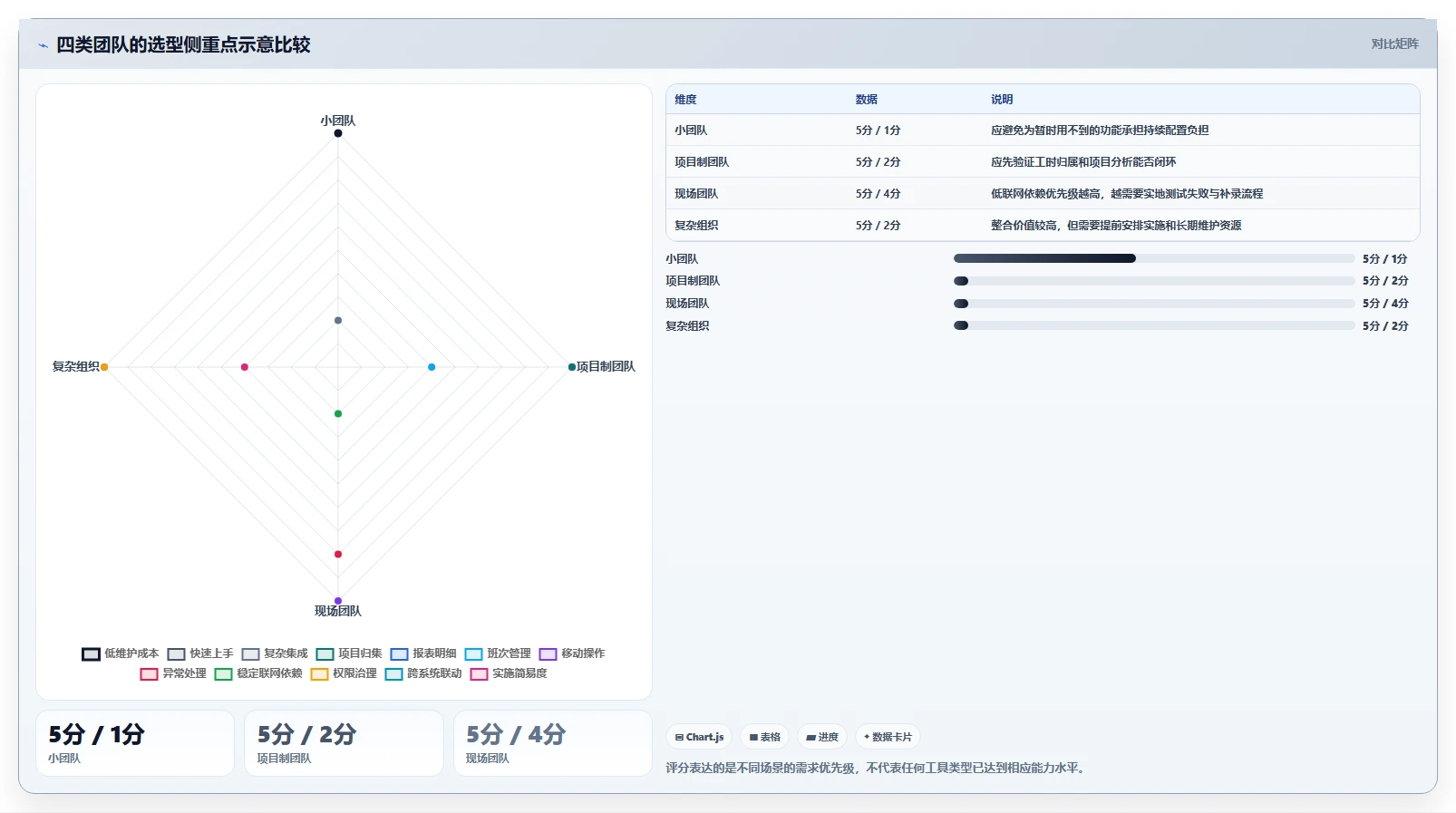The height and width of the screenshot is (813, 1456).
Task: Click the 现场团队 progress bar
Action: [x=1153, y=304]
